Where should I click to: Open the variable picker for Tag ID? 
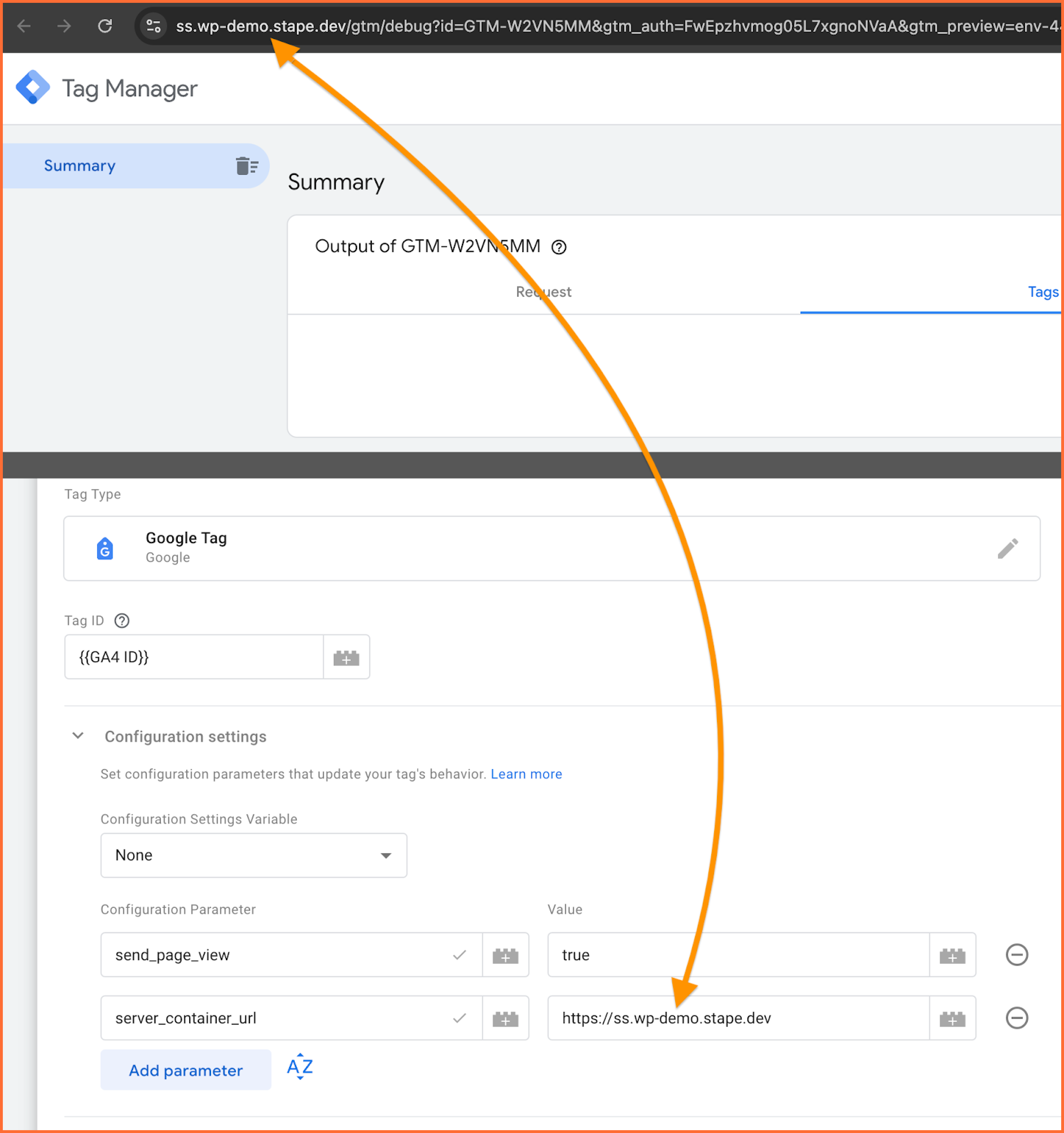pos(346,656)
